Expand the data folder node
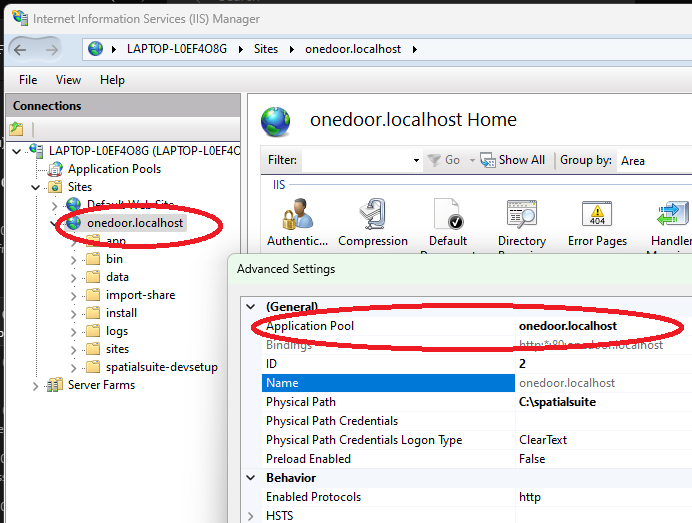The width and height of the screenshot is (692, 523). [x=74, y=278]
